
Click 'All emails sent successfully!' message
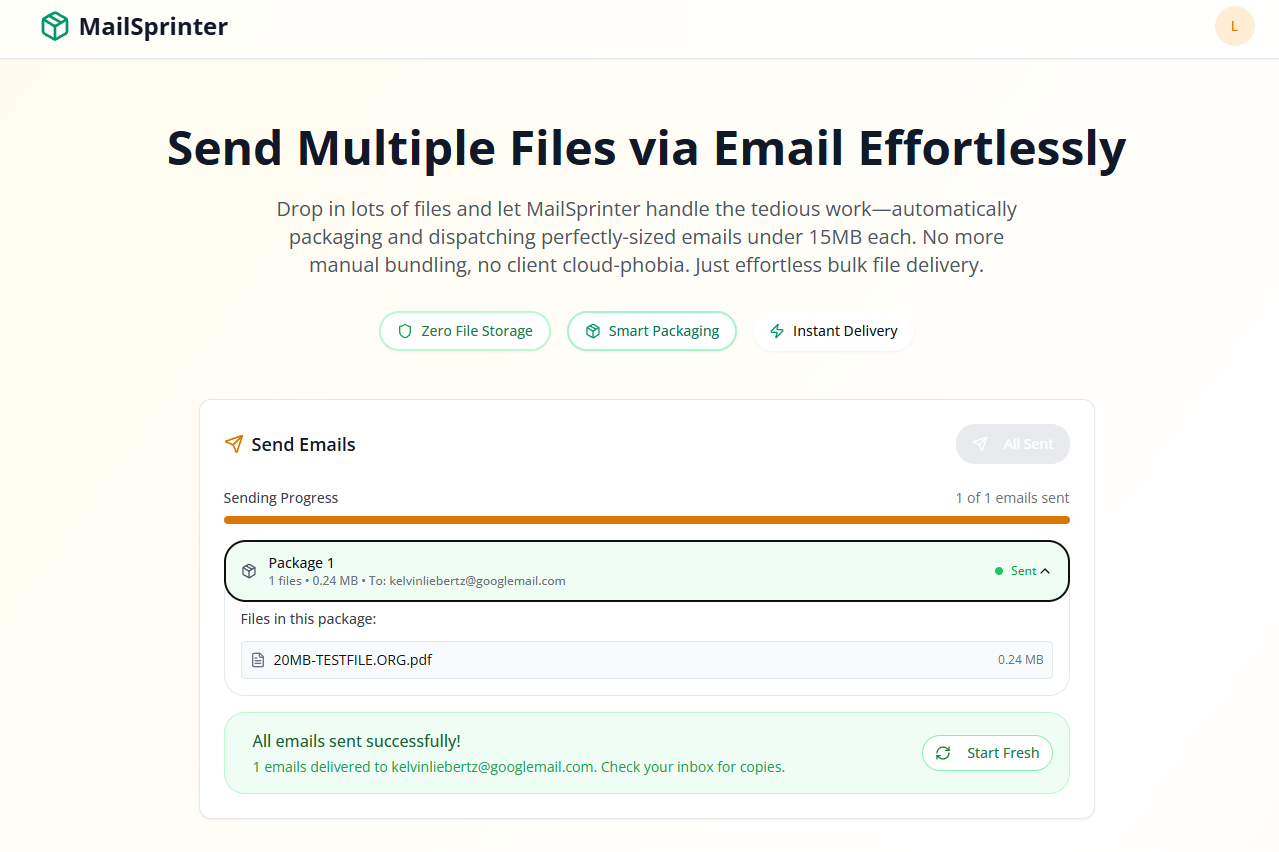pyautogui.click(x=357, y=741)
